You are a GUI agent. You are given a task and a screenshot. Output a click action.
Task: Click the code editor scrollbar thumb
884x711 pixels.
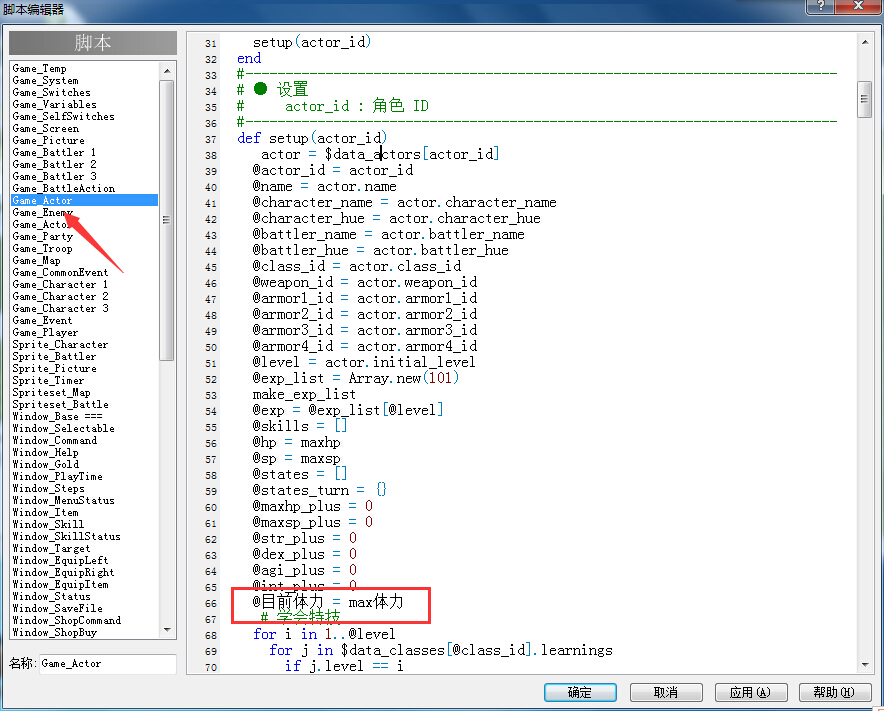(865, 99)
